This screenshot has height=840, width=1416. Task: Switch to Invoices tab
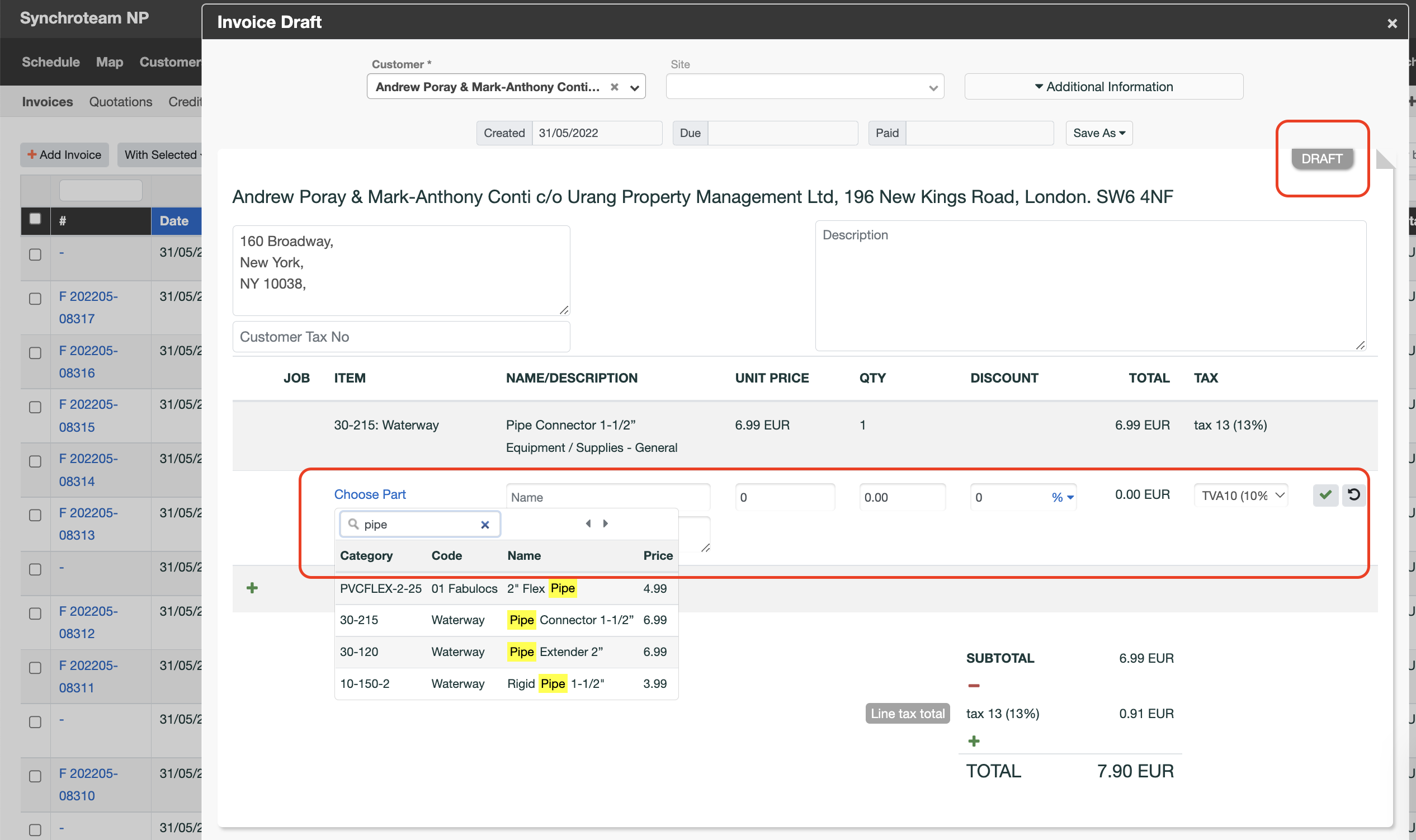point(47,102)
